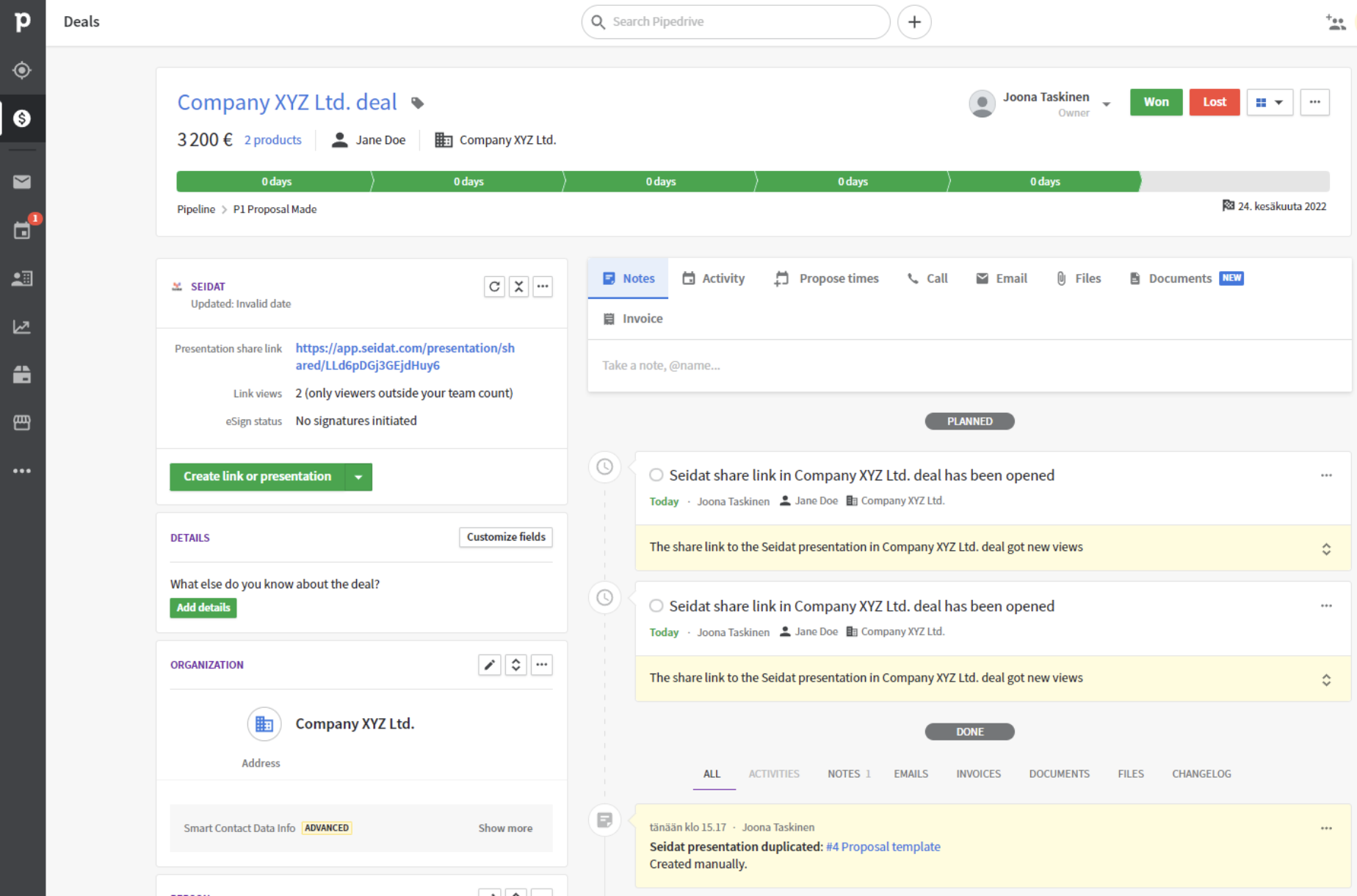Screen dimensions: 1357x896
Task: Select the Notes tab
Action: 629,278
